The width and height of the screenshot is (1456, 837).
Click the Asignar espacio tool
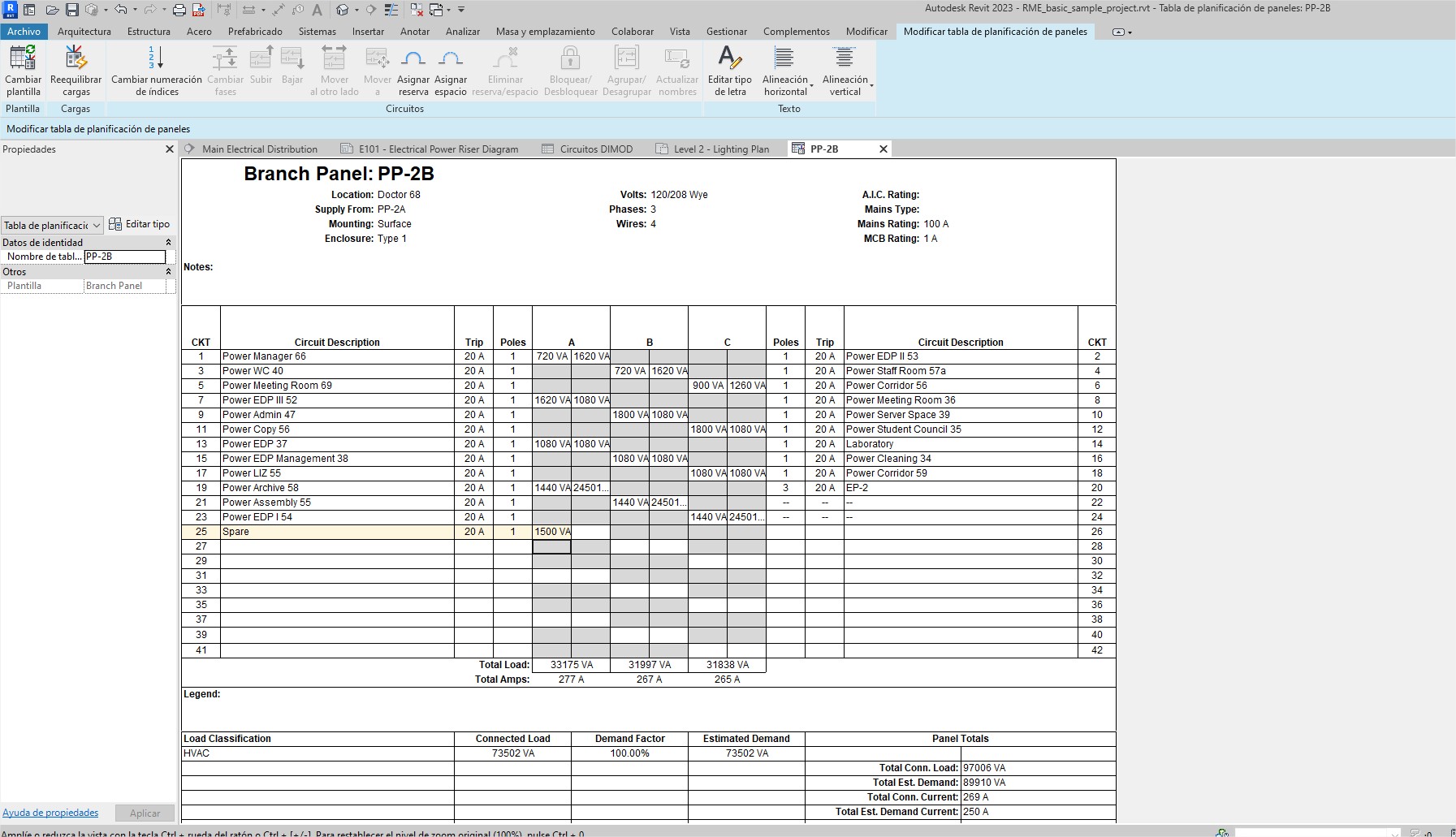tap(451, 71)
